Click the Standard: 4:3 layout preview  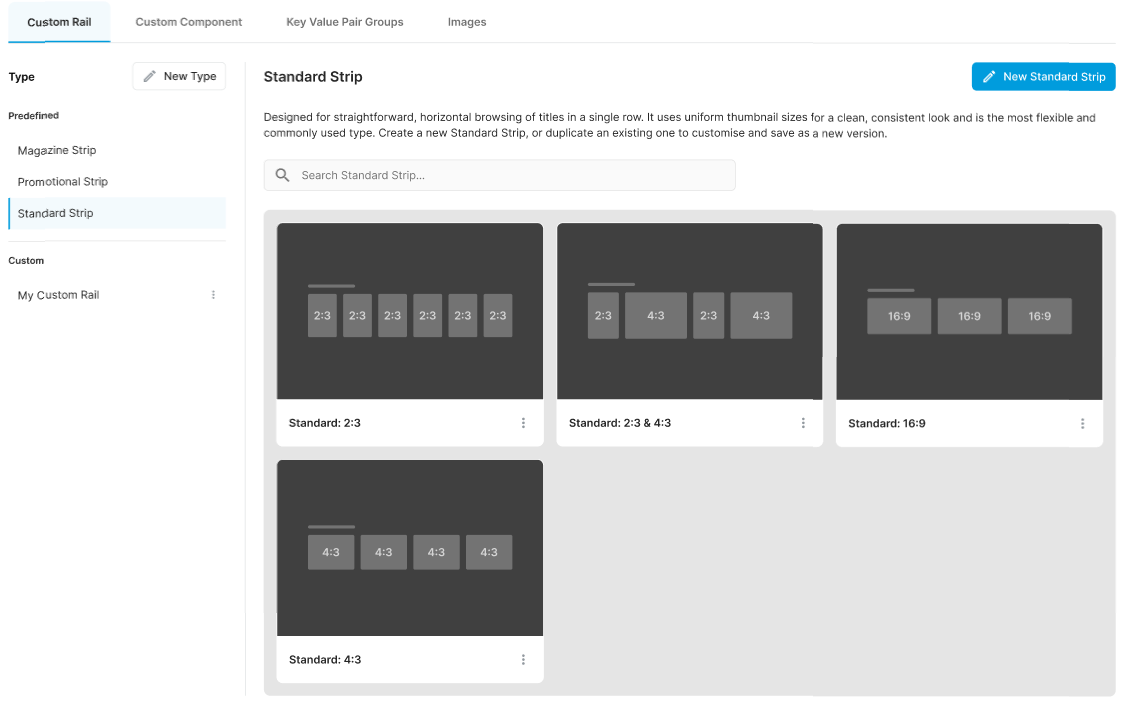pos(410,548)
